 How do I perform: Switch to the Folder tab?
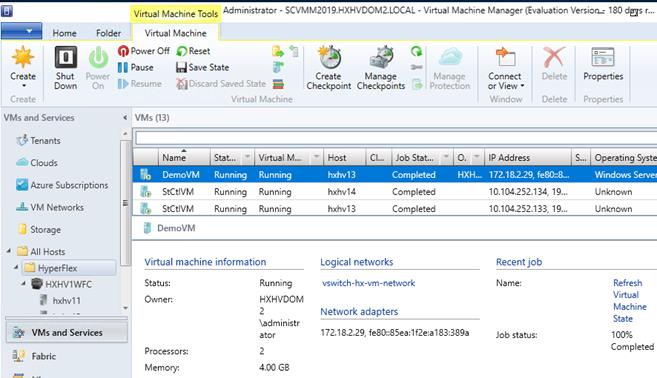(108, 33)
